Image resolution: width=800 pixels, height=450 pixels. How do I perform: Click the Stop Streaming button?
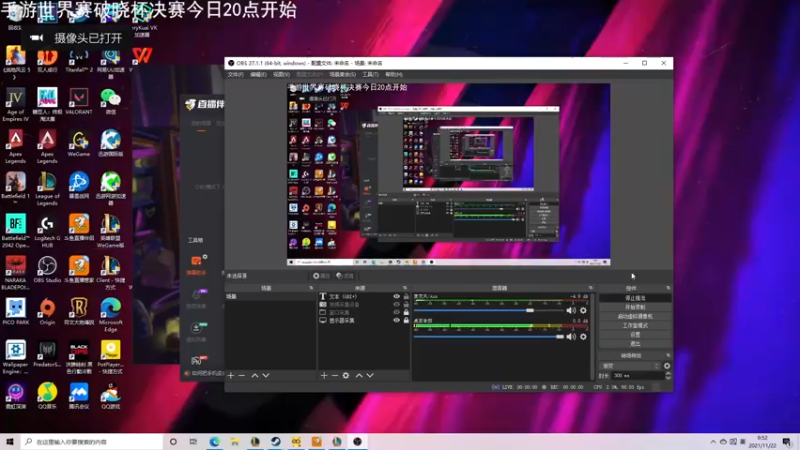tap(635, 298)
